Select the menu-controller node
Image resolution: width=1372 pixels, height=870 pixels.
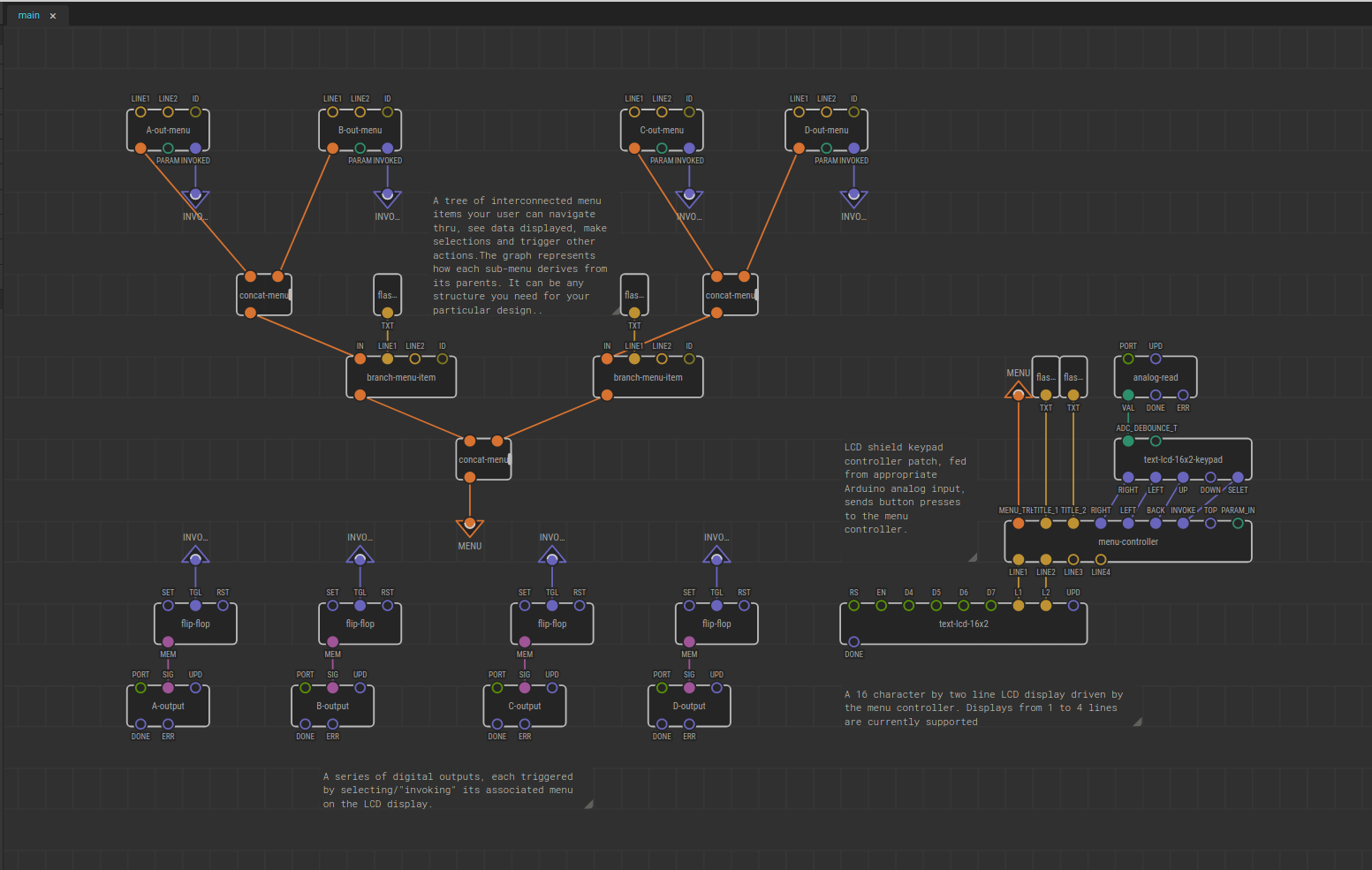coord(1128,542)
